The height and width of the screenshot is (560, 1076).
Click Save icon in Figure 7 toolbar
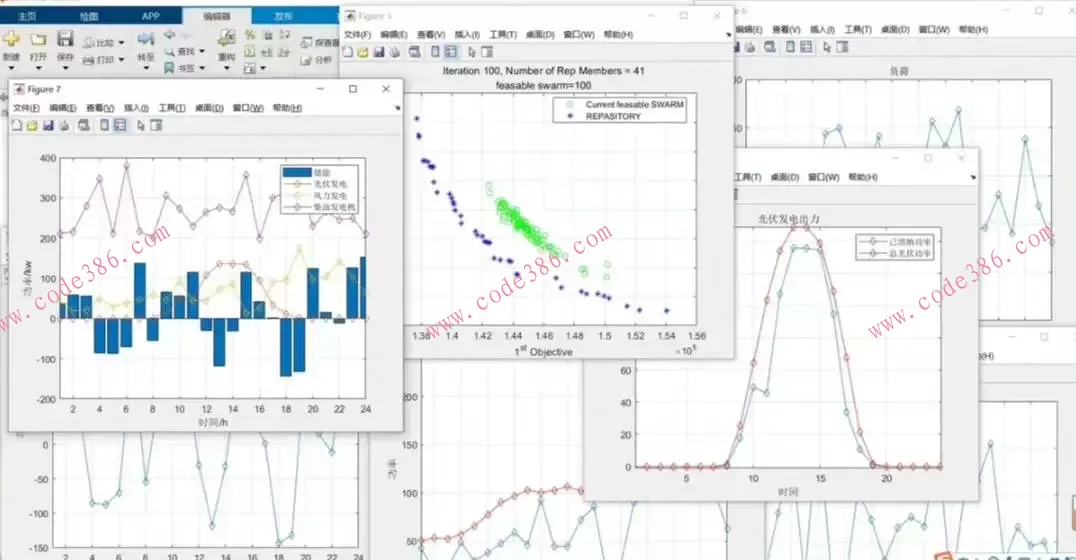coord(48,126)
